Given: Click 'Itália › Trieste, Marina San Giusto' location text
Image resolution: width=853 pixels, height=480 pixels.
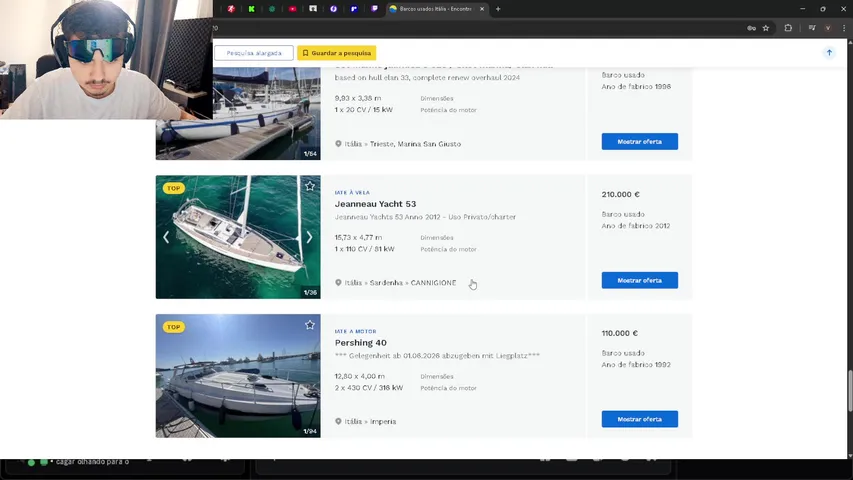Looking at the screenshot, I should click(403, 144).
